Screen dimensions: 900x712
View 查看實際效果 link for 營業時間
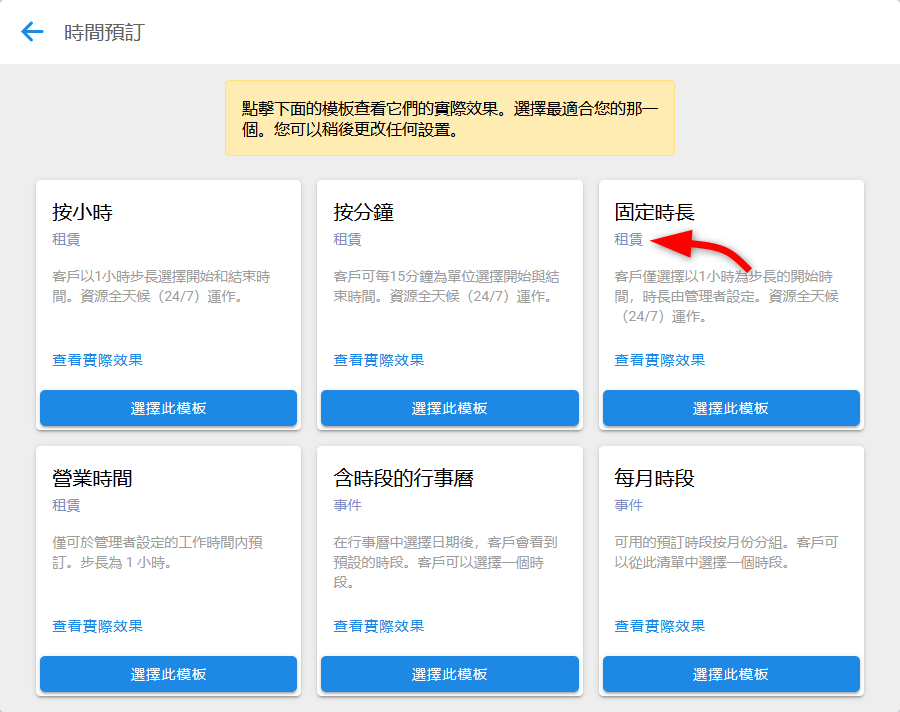[97, 626]
